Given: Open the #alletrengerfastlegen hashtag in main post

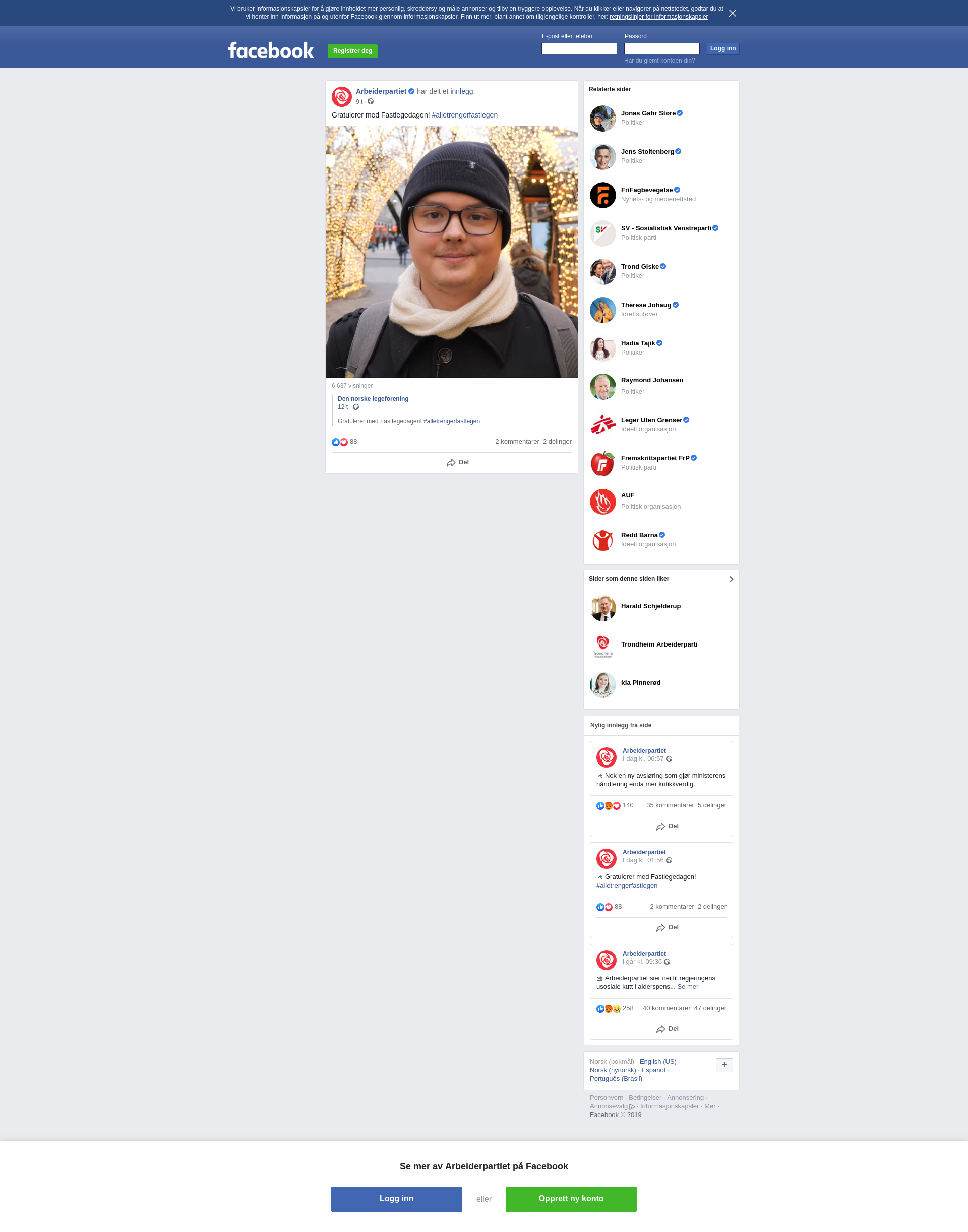Looking at the screenshot, I should (465, 115).
